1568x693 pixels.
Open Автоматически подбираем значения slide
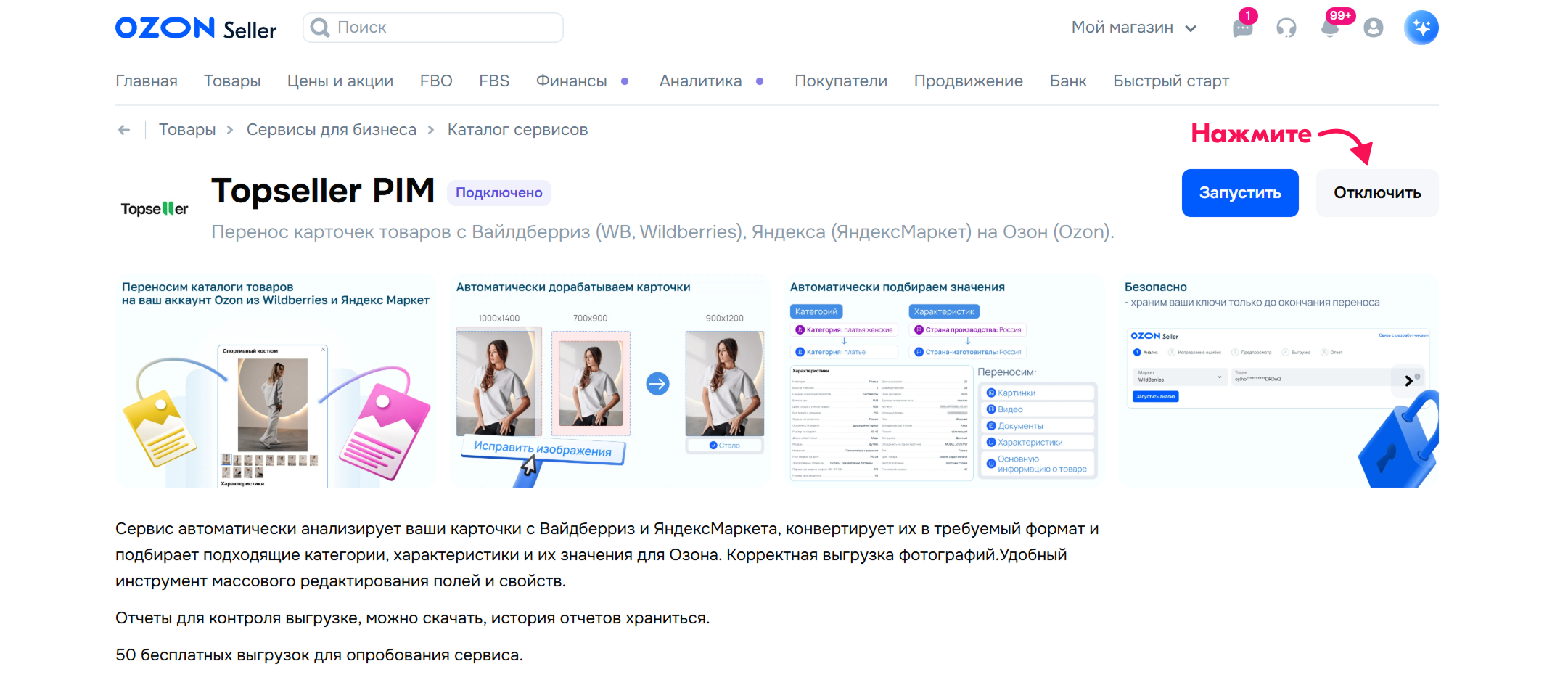click(x=943, y=381)
